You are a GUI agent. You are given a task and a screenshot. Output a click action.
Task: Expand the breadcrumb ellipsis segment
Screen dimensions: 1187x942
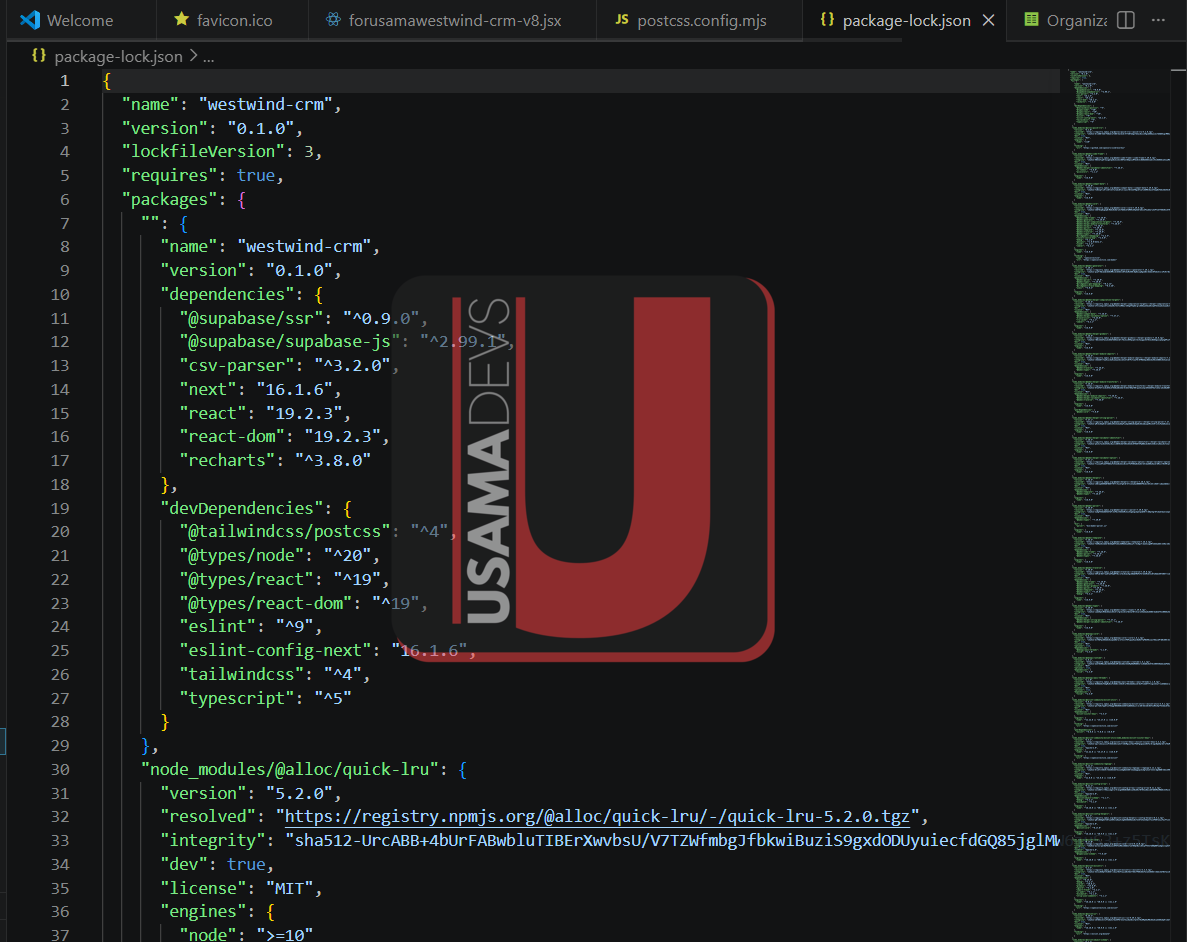[x=209, y=57]
